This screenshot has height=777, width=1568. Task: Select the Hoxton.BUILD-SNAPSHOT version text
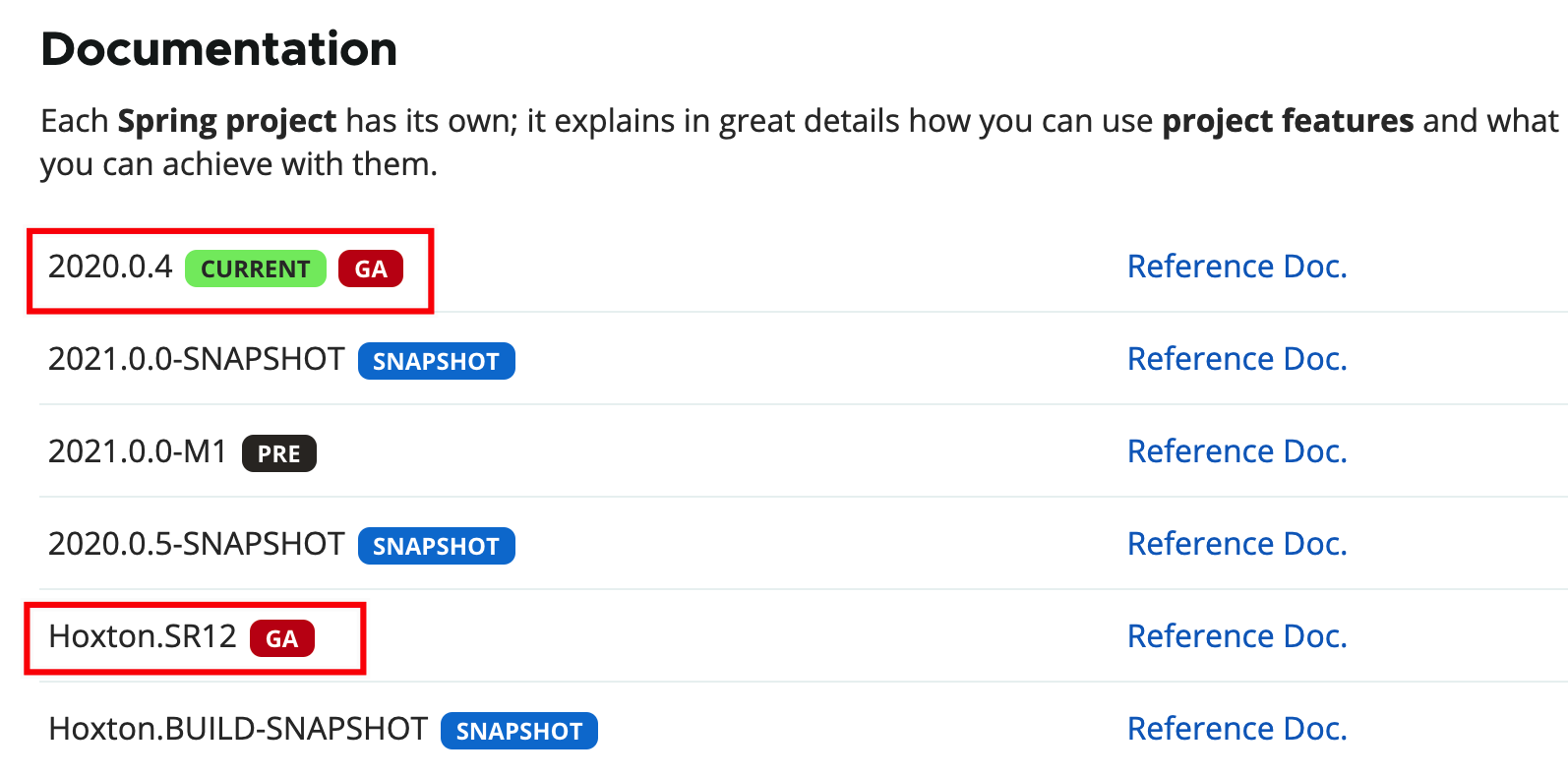(238, 729)
